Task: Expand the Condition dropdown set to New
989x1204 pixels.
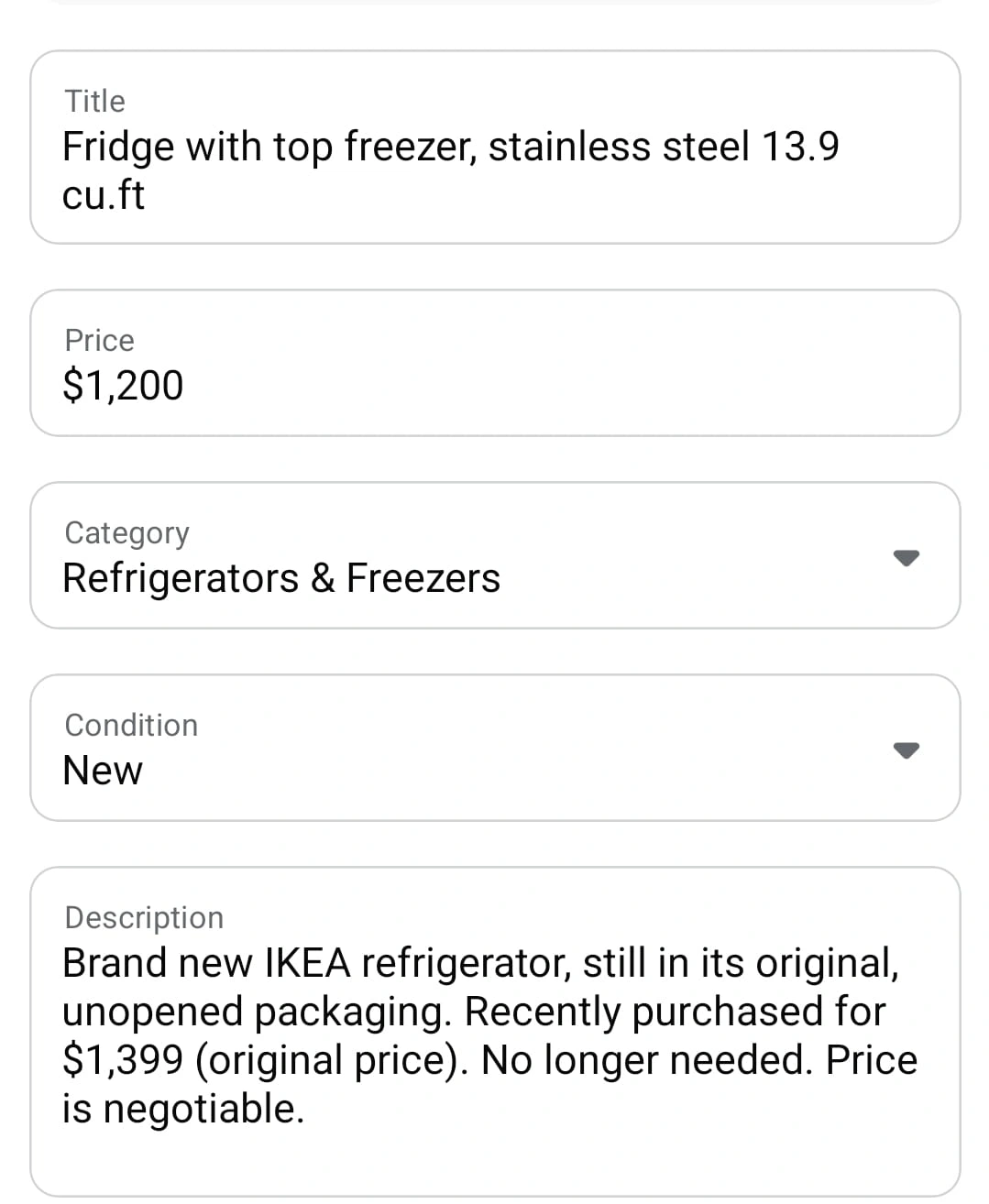Action: coord(495,748)
